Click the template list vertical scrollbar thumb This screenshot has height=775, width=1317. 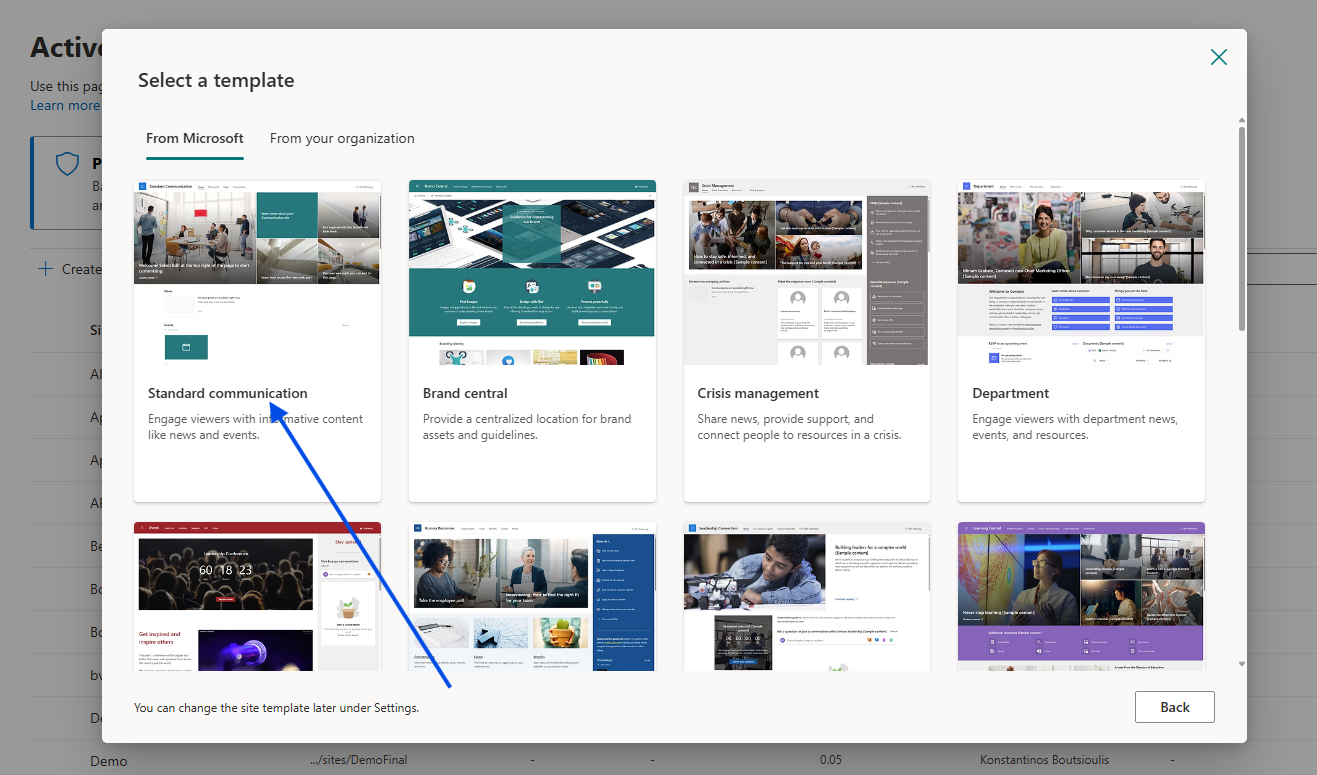click(x=1242, y=228)
